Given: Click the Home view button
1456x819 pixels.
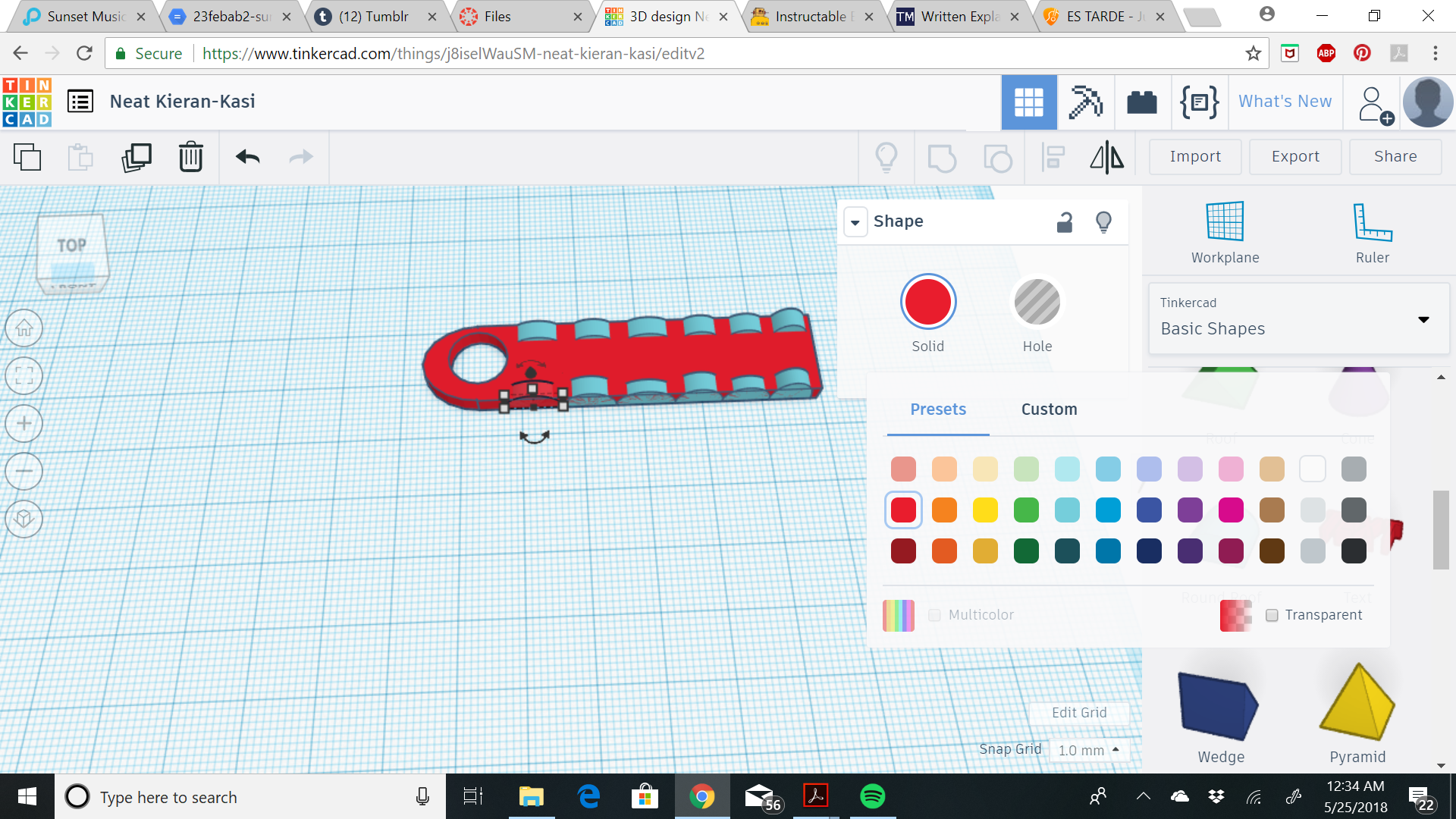Looking at the screenshot, I should coord(24,328).
